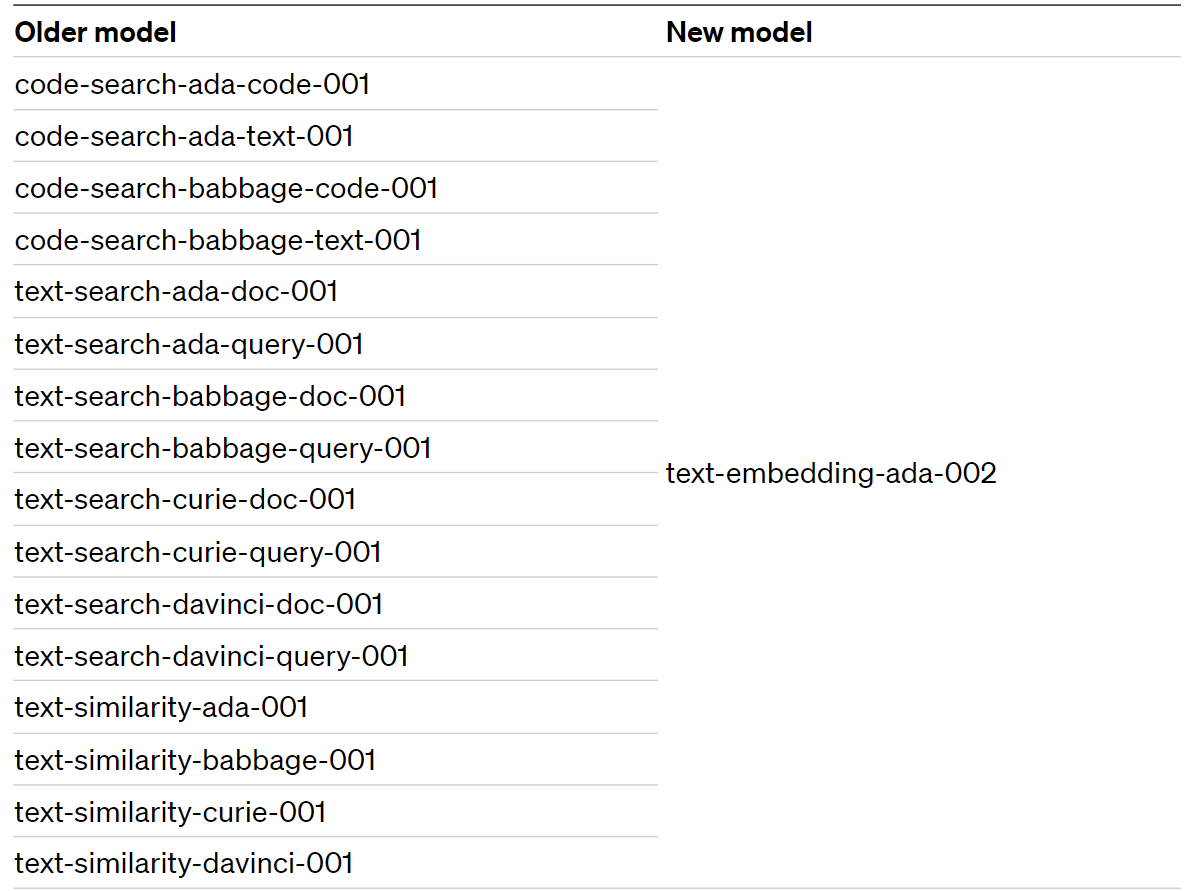This screenshot has height=891, width=1185.
Task: Click the text-search-davinci-query-001 cell
Action: coord(211,656)
